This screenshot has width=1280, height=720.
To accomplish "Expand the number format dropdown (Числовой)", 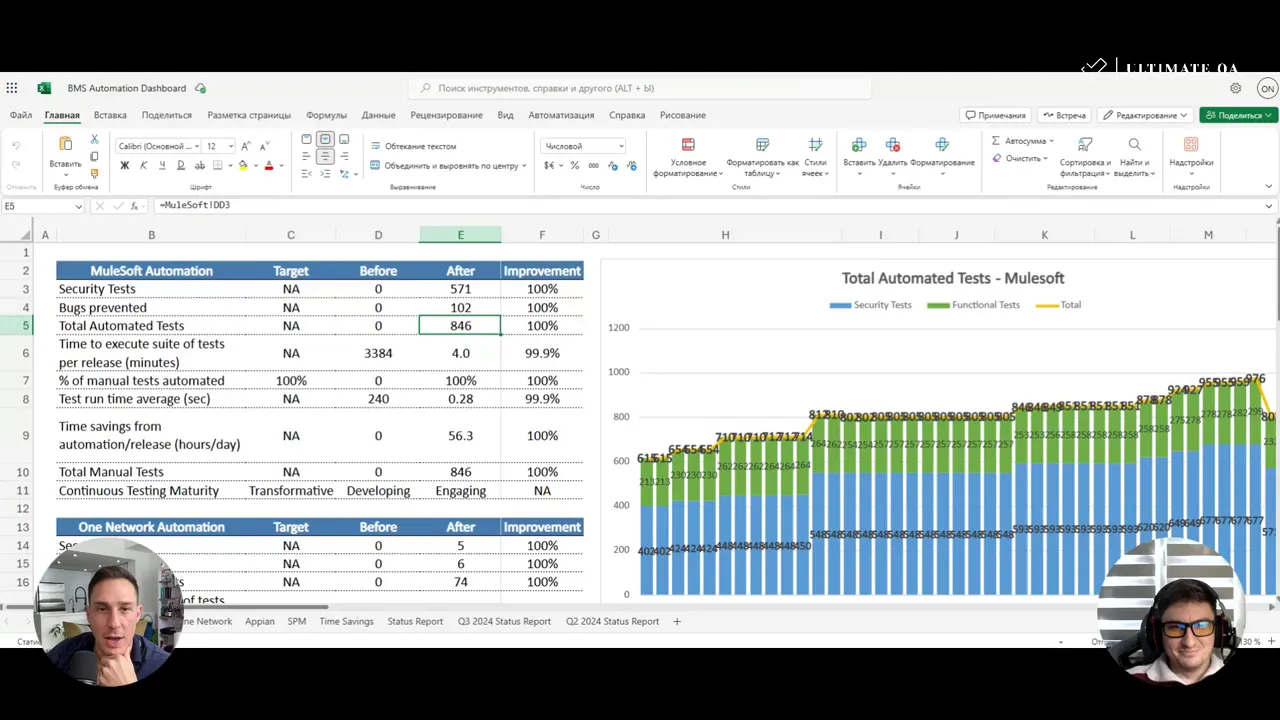I will coord(620,146).
